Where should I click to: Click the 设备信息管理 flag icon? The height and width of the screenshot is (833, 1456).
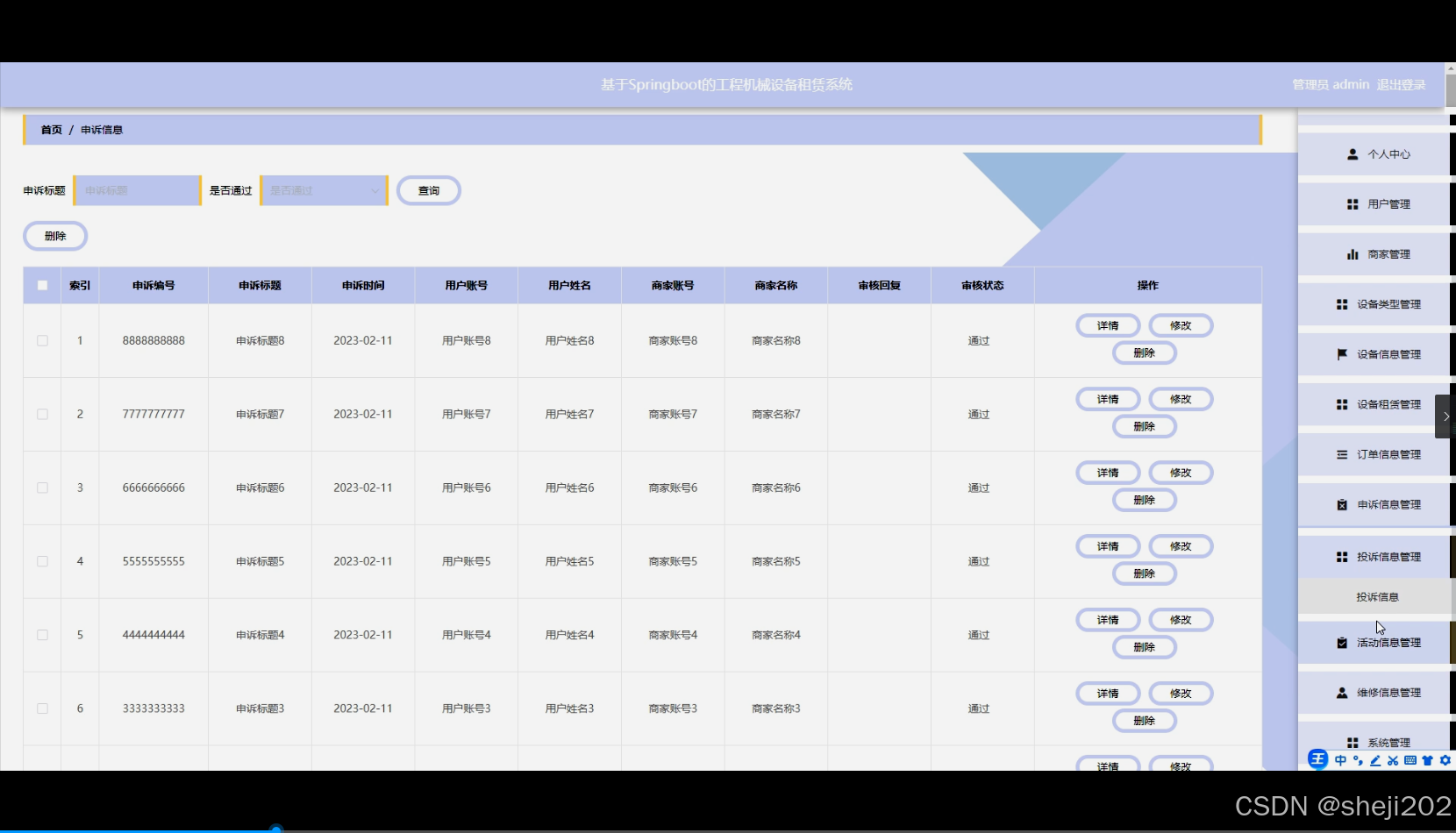click(x=1342, y=354)
